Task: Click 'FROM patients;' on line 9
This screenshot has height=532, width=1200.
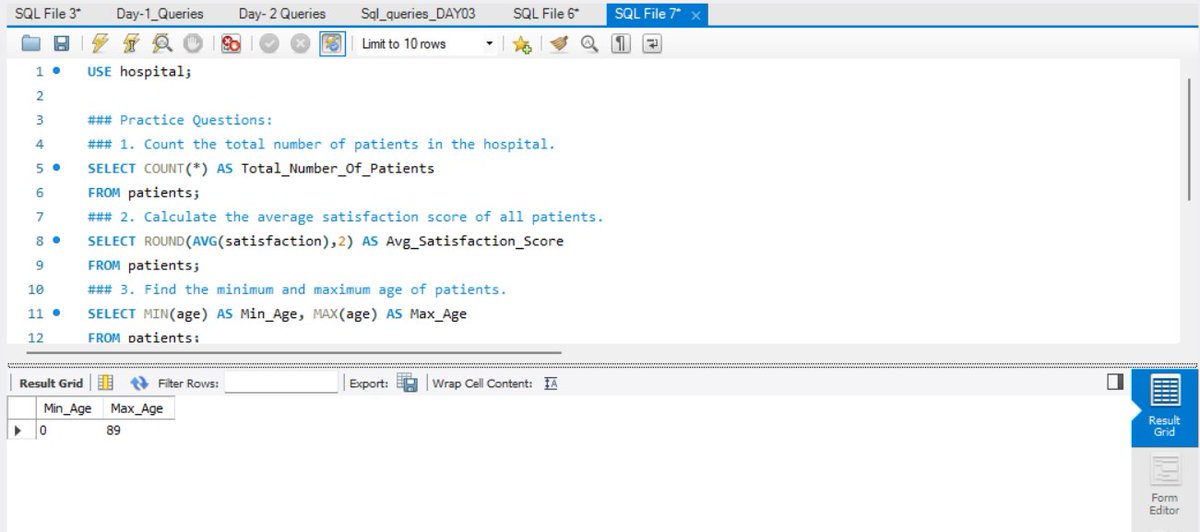Action: (x=144, y=266)
